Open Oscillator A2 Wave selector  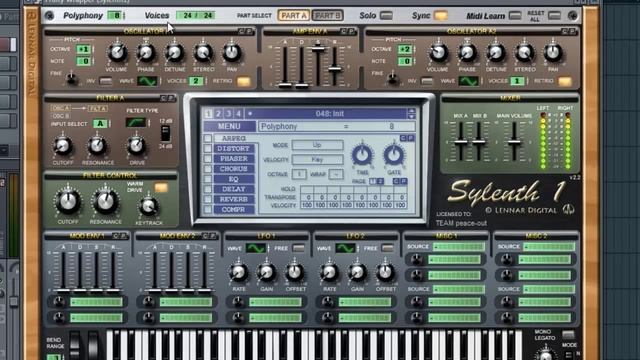468,81
